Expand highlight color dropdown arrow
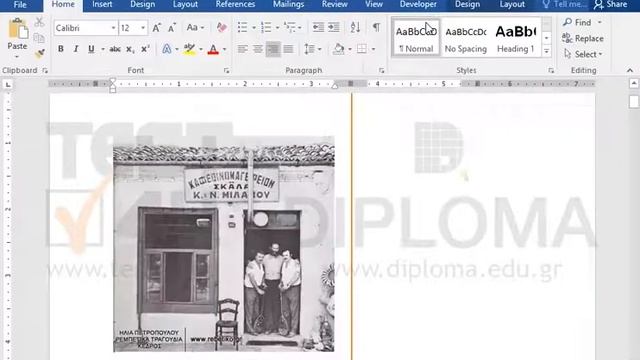This screenshot has width=640, height=360. pyautogui.click(x=201, y=49)
